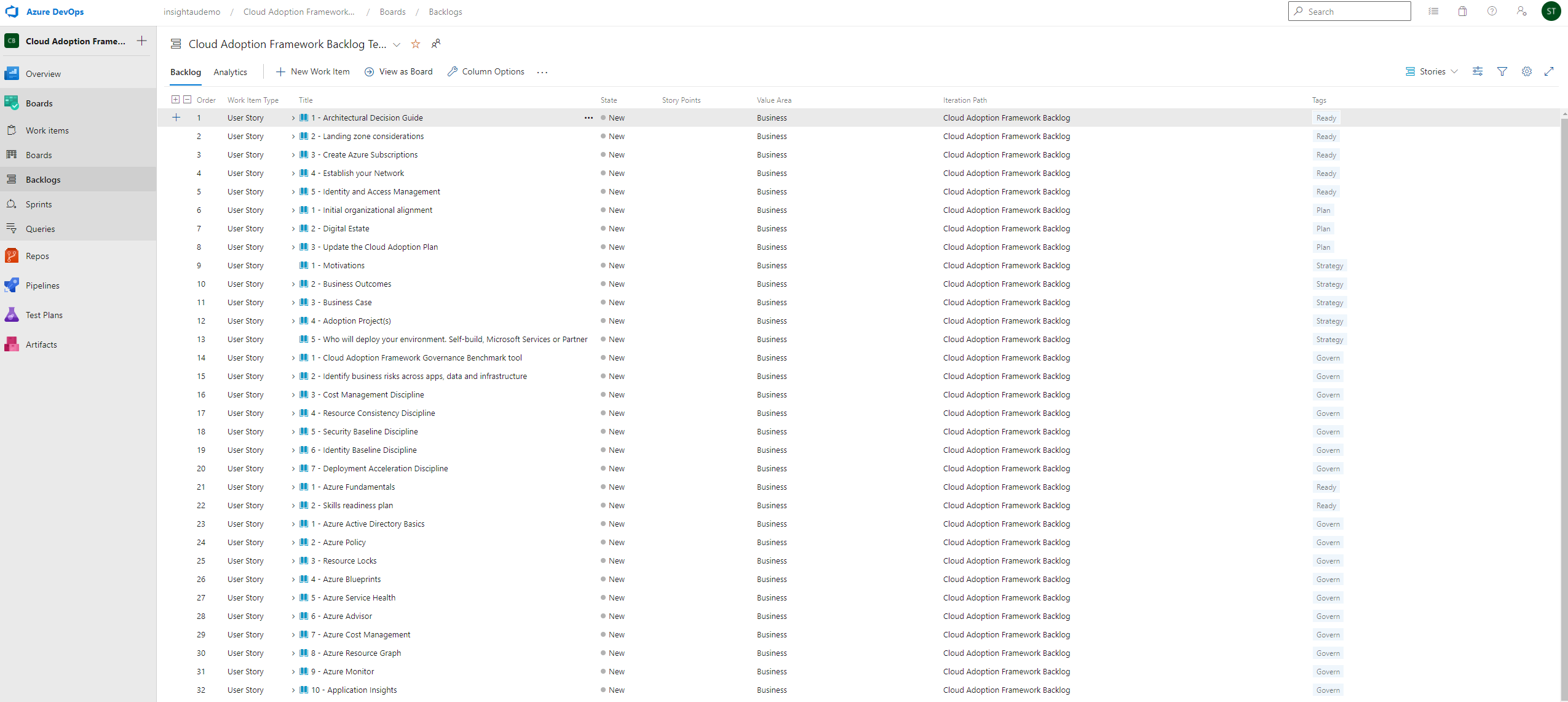Click the Azure DevOps logo icon
The width and height of the screenshot is (1568, 702).
click(x=12, y=12)
